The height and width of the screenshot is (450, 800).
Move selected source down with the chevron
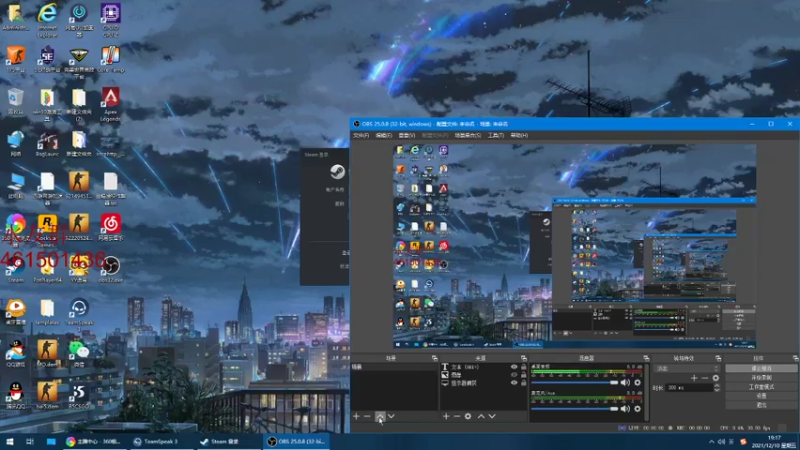(x=492, y=416)
